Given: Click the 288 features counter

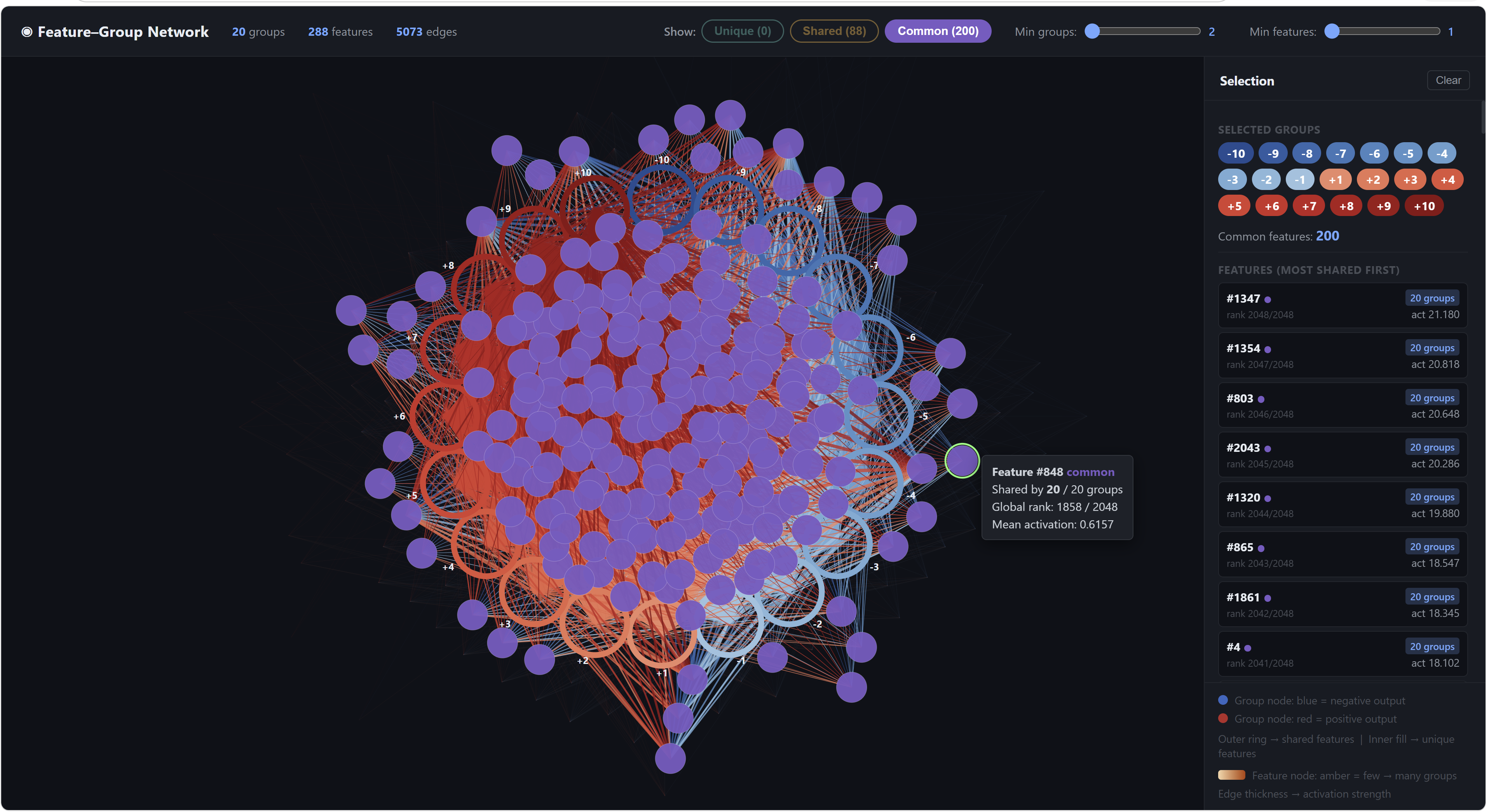Looking at the screenshot, I should pos(340,32).
